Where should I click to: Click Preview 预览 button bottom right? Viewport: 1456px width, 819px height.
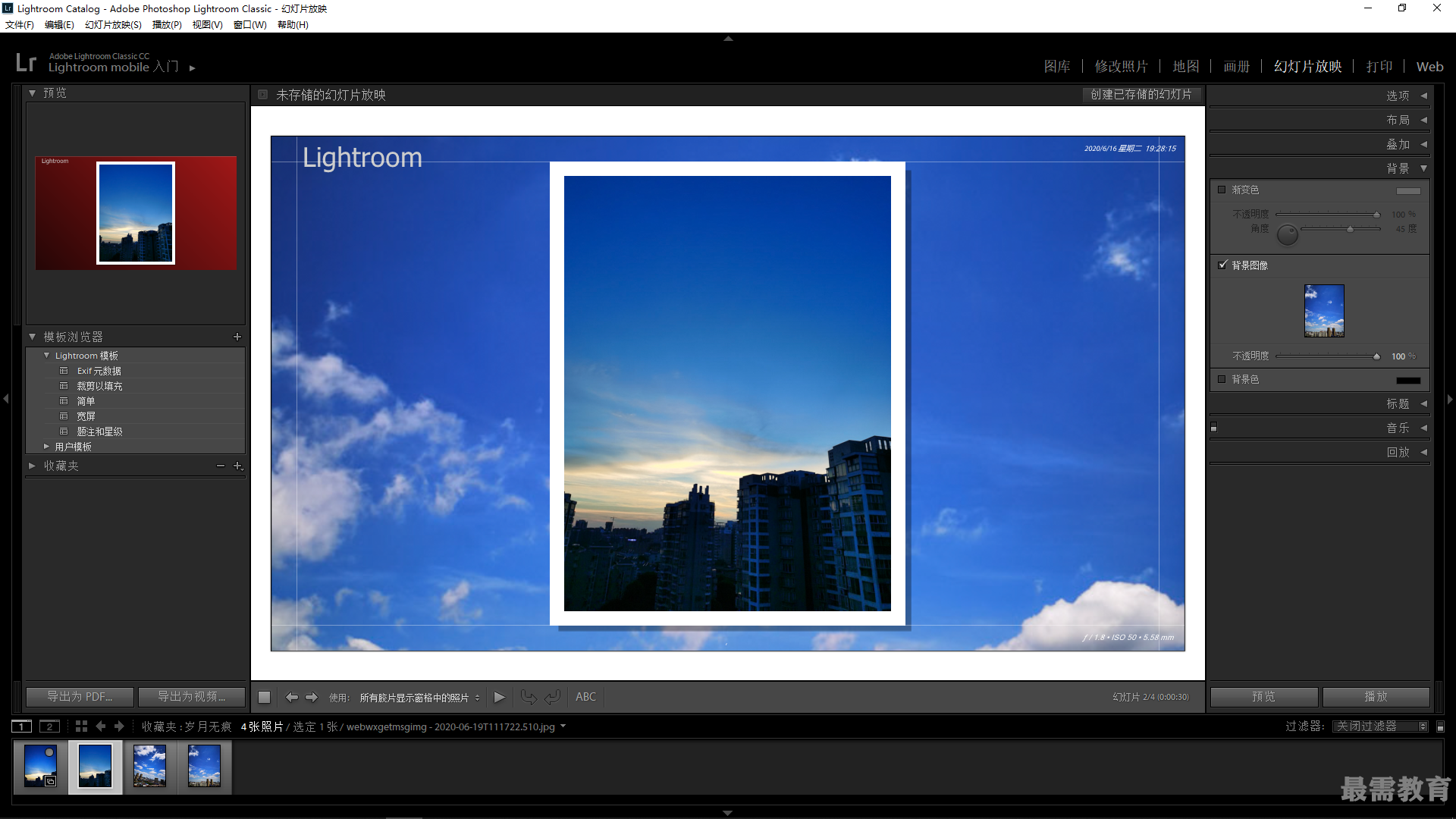(x=1264, y=697)
